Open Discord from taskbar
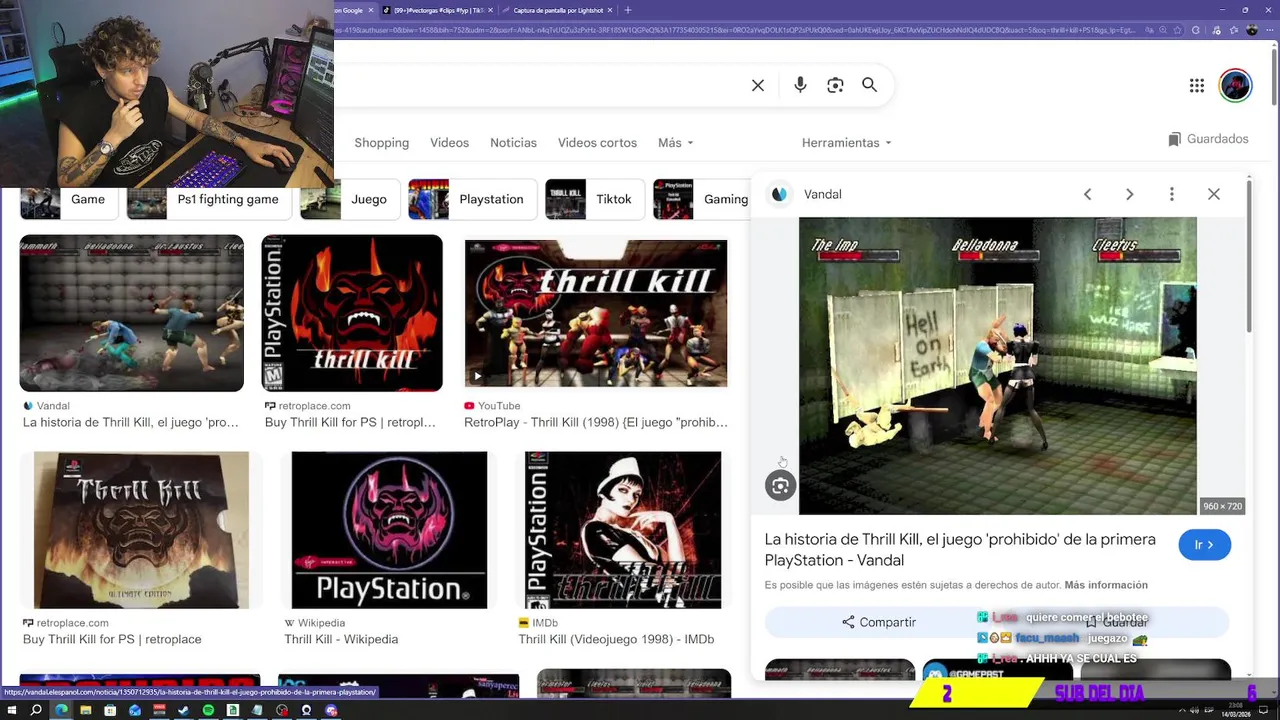Screen dimensions: 1280x720 pos(331,710)
